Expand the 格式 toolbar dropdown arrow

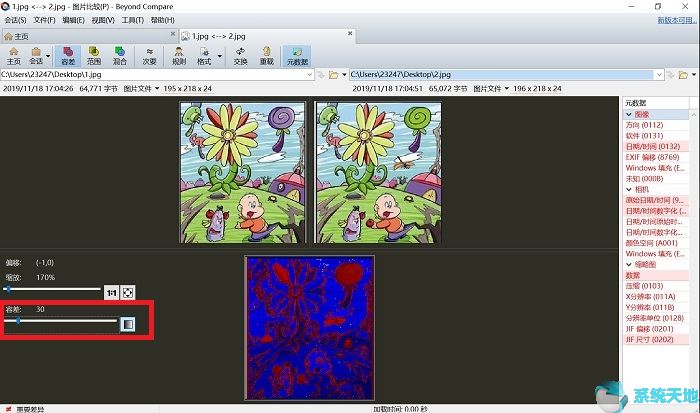(x=220, y=56)
